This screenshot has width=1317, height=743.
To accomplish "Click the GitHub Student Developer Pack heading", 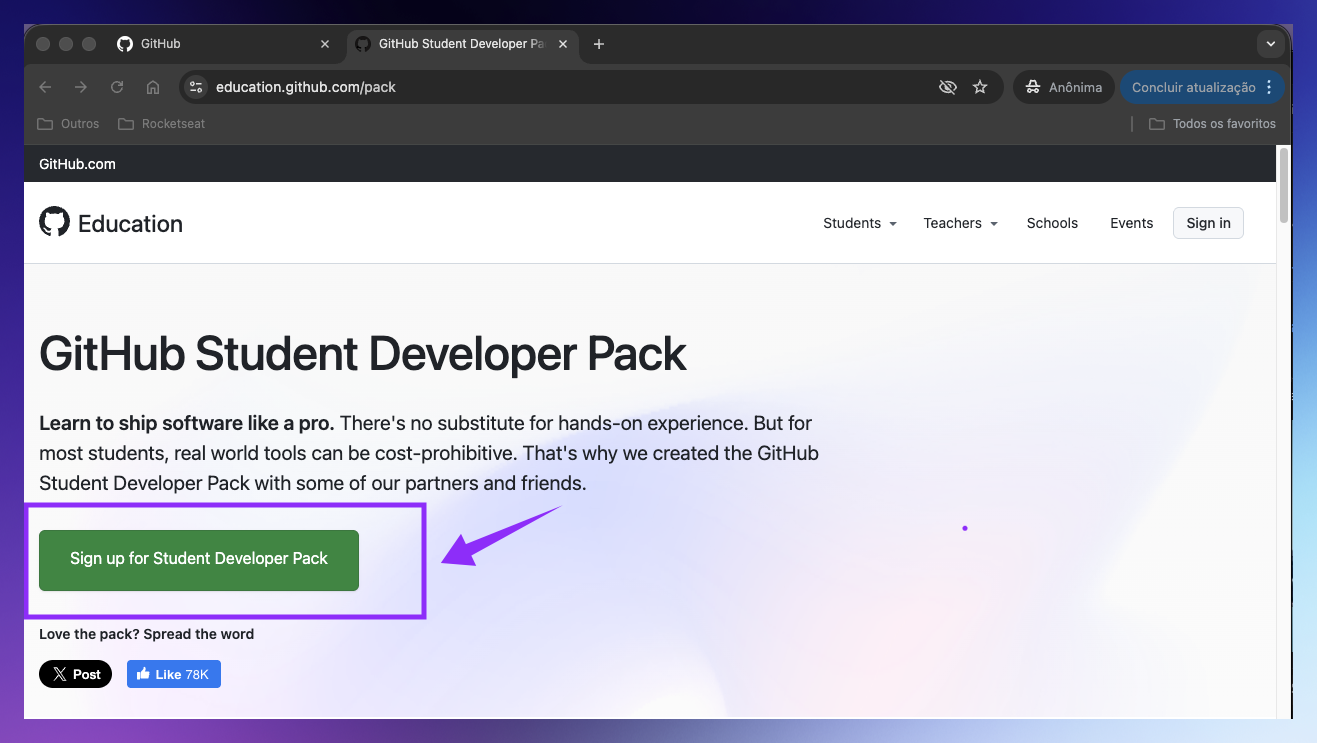I will [363, 354].
